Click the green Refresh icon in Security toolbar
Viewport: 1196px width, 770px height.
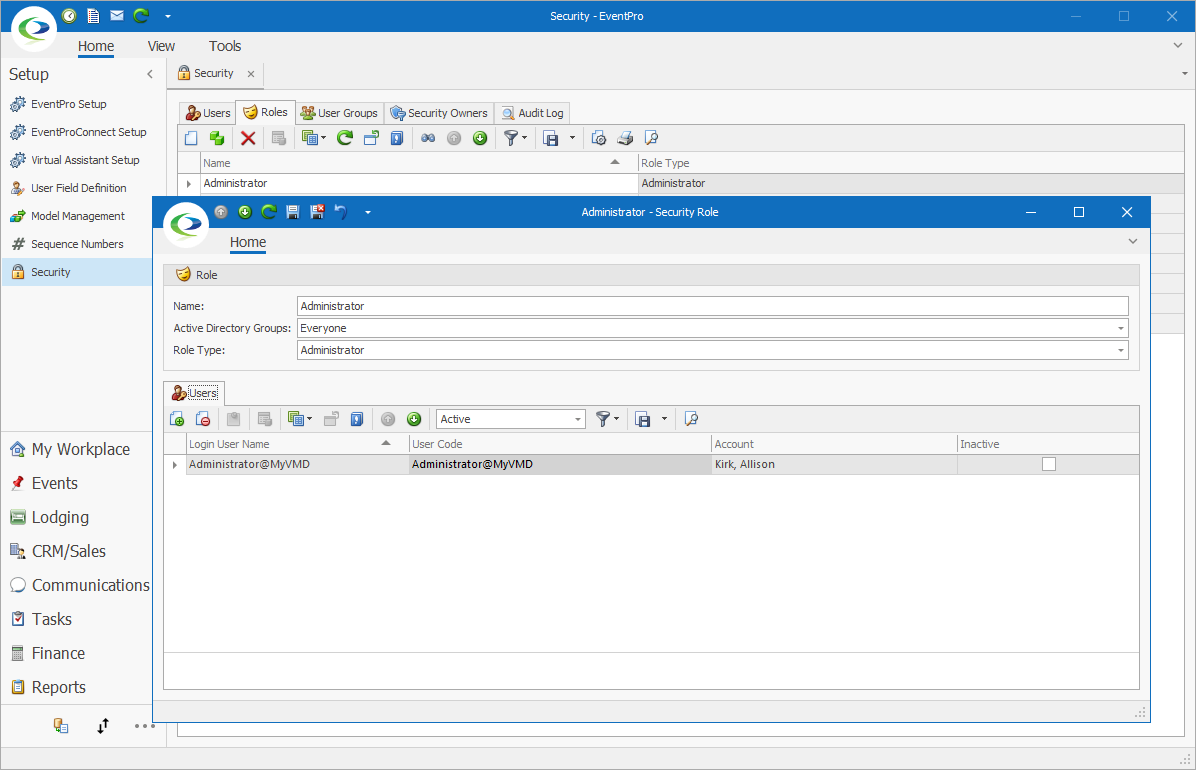(x=345, y=138)
